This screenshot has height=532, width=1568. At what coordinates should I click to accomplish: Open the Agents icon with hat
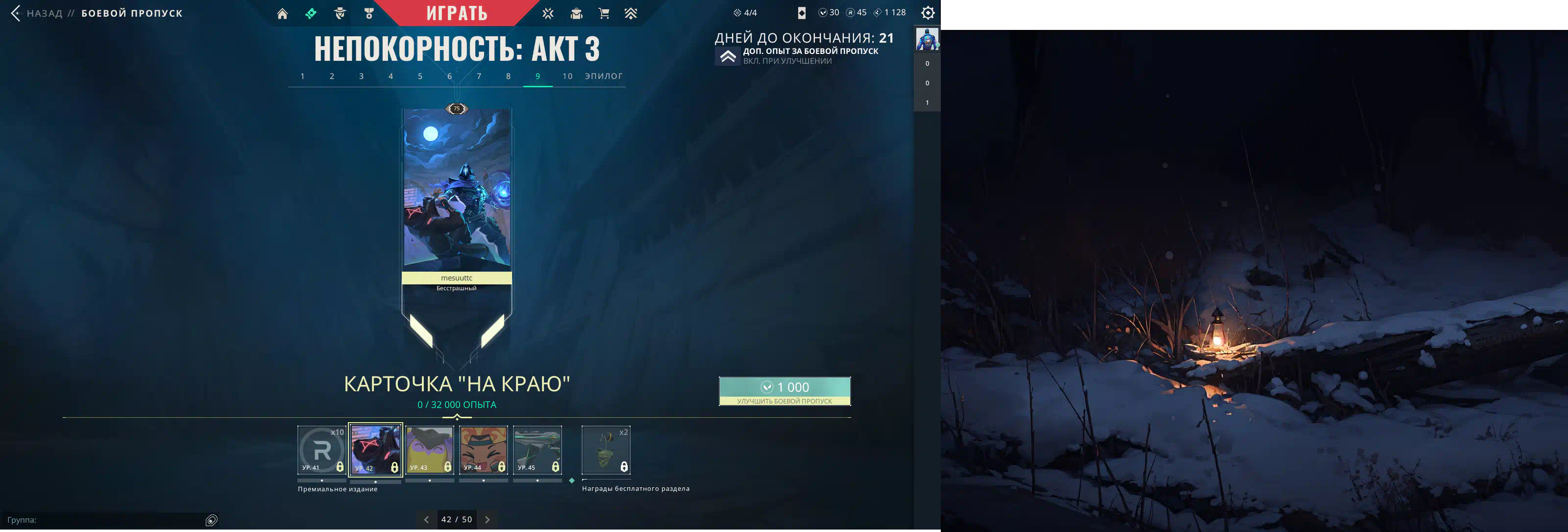[340, 13]
